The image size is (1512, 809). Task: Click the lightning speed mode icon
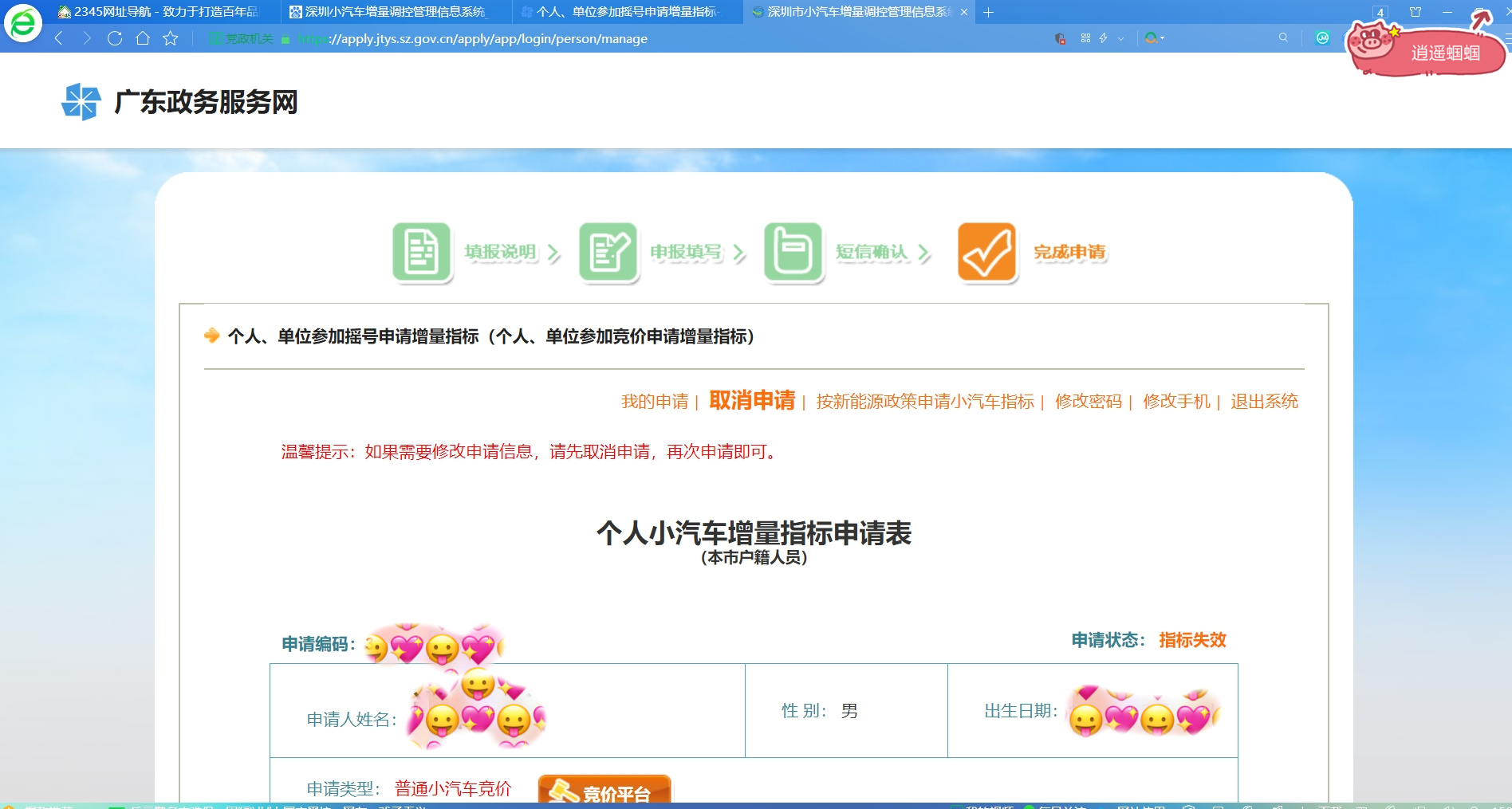coord(1104,38)
